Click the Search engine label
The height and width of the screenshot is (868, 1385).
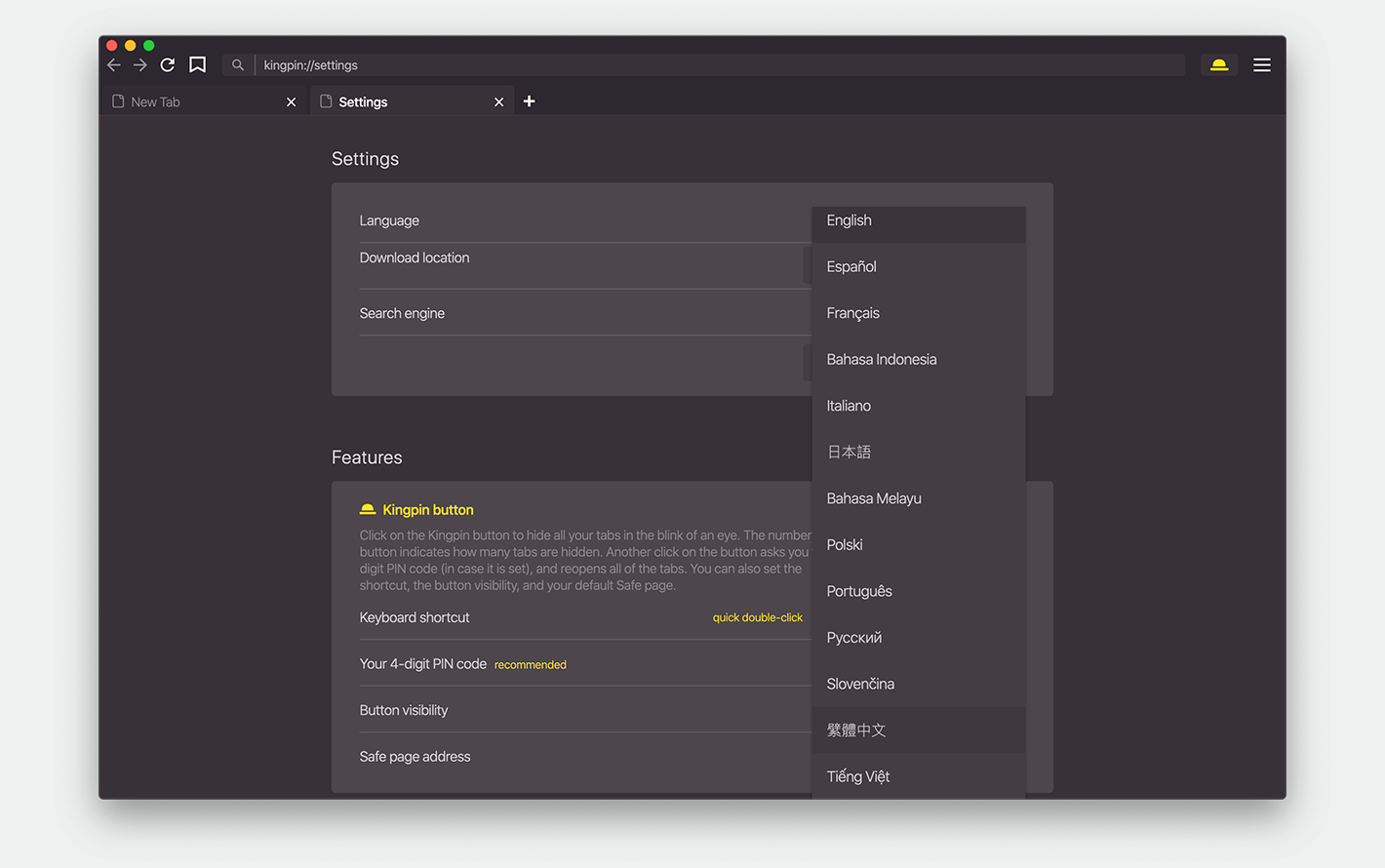click(x=402, y=313)
